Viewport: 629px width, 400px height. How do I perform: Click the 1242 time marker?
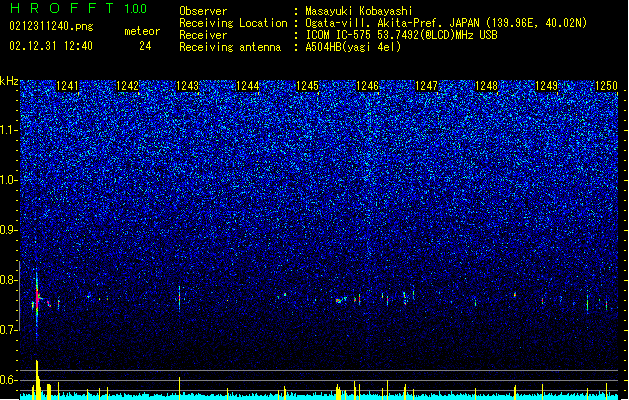127,86
